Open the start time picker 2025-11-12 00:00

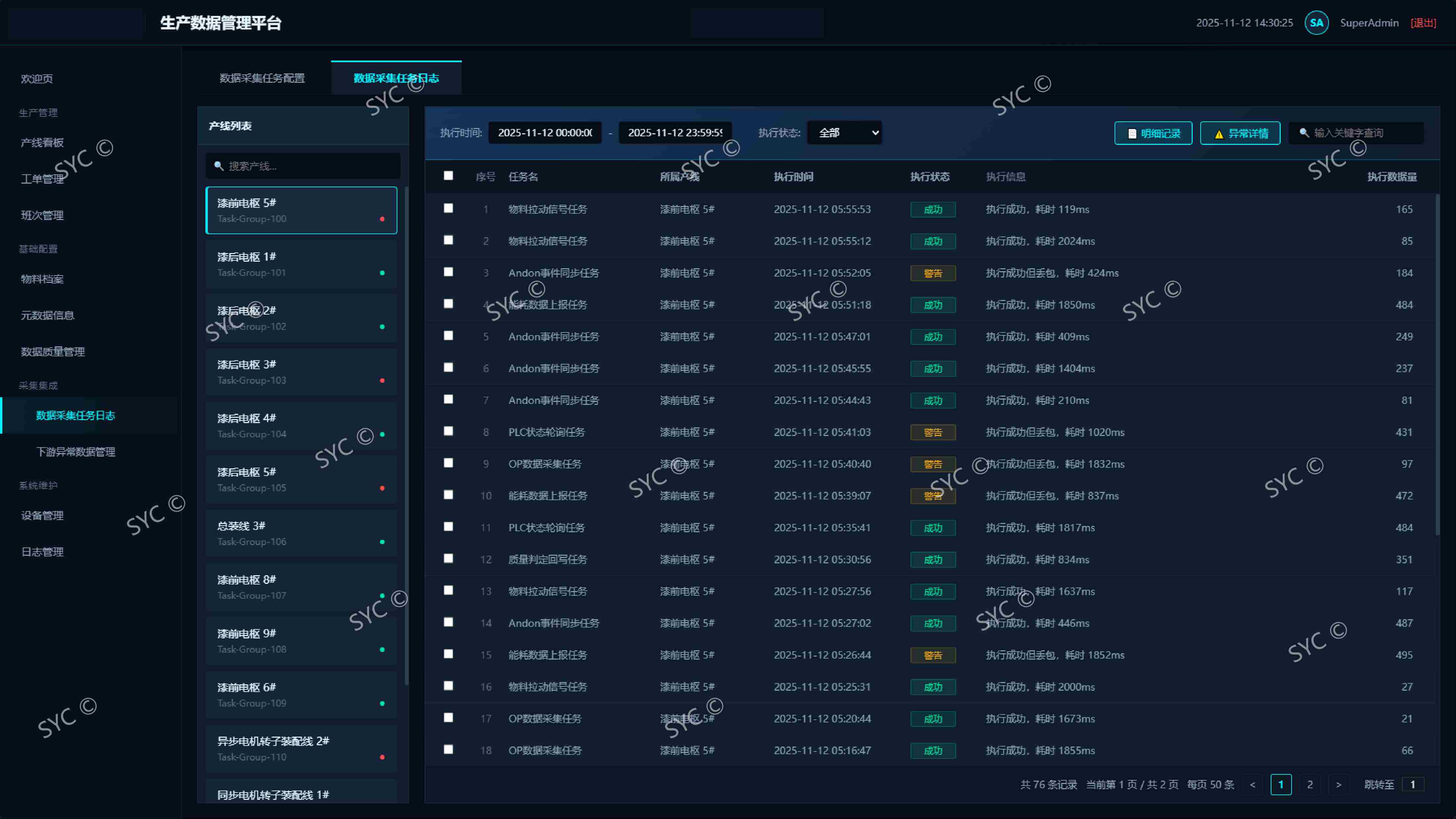point(545,133)
